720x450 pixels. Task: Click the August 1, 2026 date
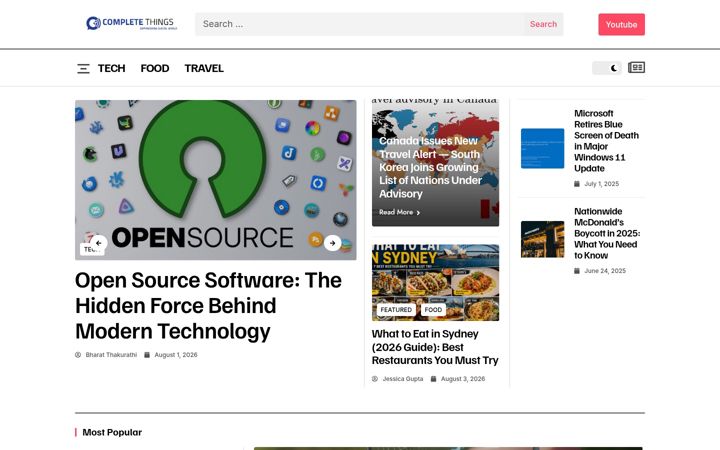pyautogui.click(x=176, y=355)
